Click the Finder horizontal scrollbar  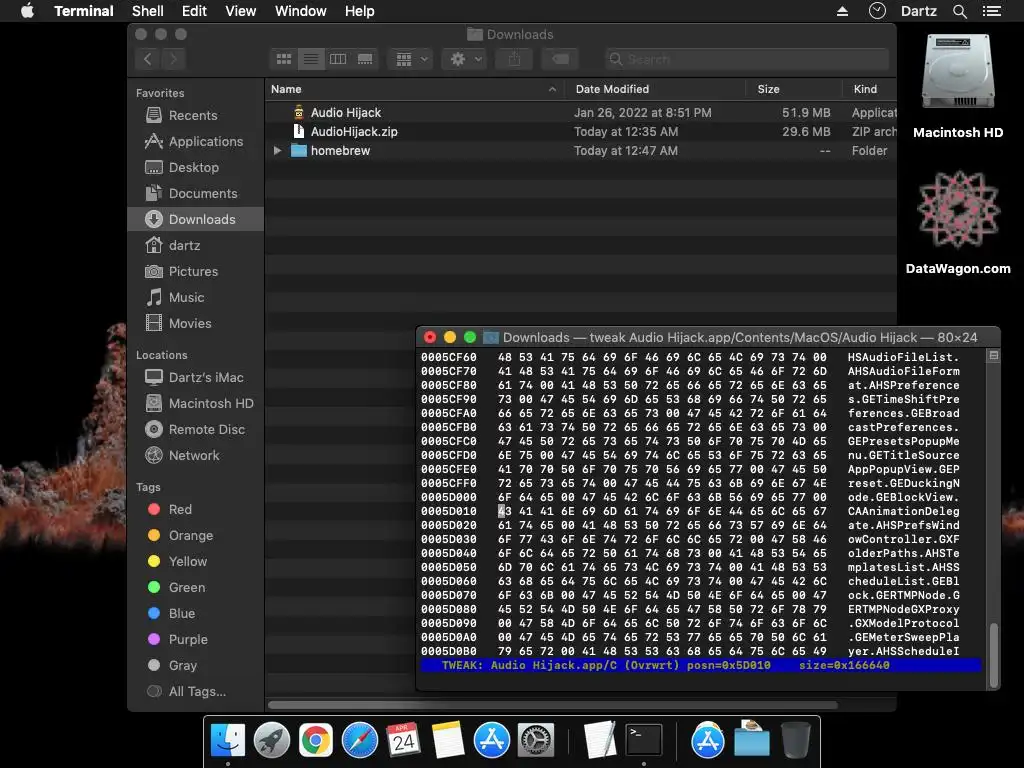552,705
